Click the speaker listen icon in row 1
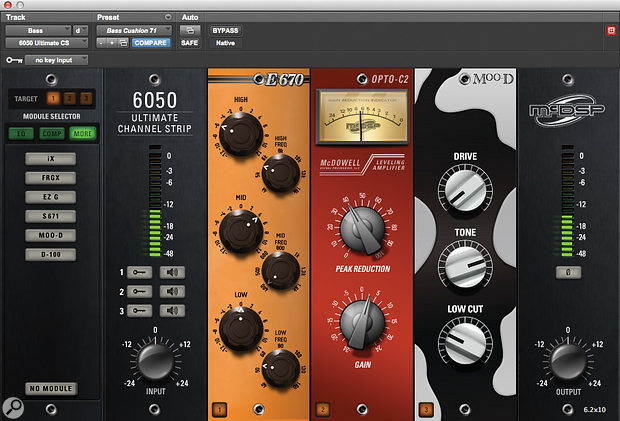Image resolution: width=620 pixels, height=421 pixels. click(172, 272)
